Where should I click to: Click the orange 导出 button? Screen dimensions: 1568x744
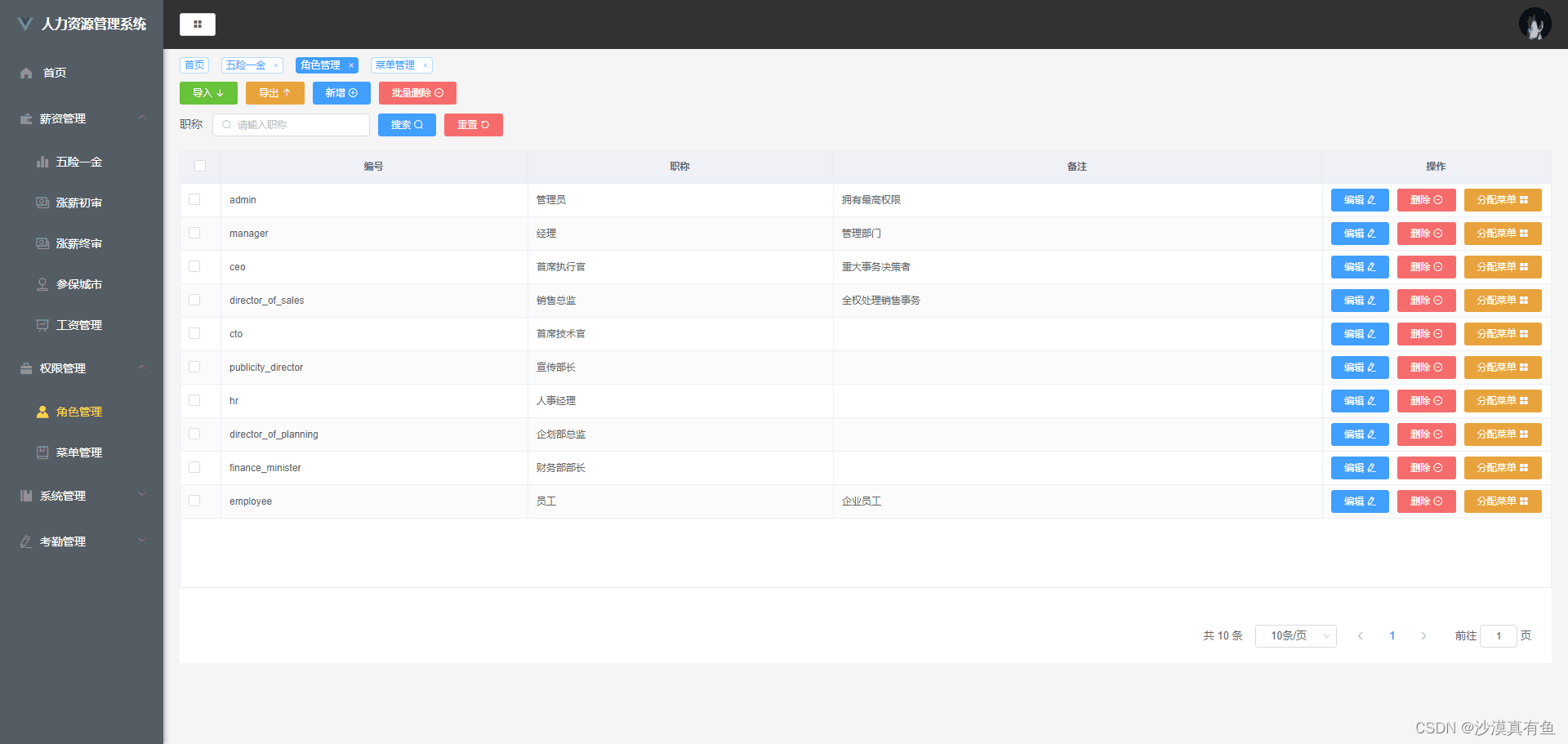coord(274,93)
